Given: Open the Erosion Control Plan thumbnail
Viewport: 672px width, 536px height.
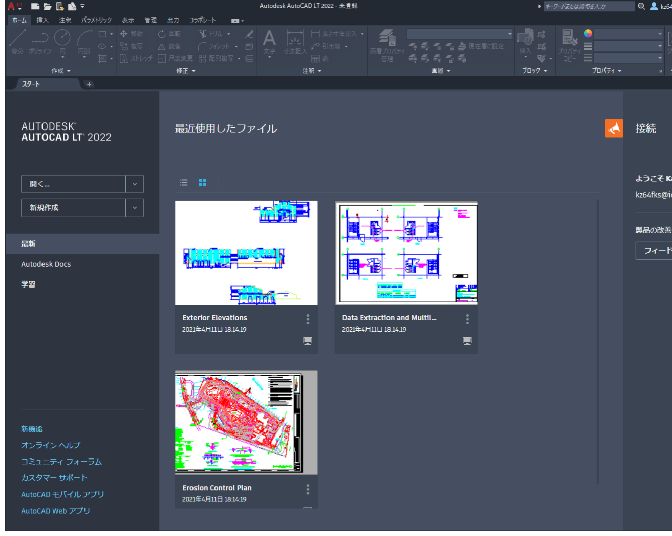Looking at the screenshot, I should tap(246, 422).
